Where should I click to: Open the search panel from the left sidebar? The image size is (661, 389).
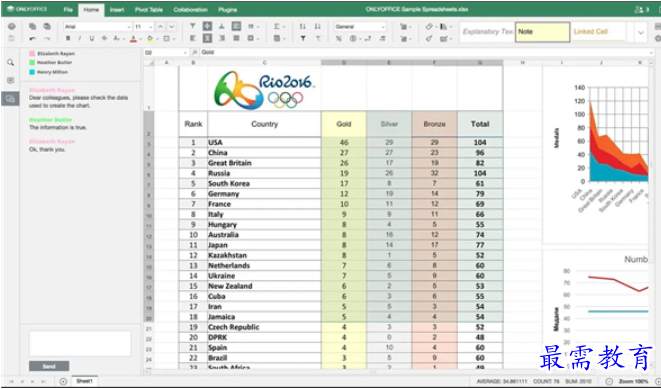[11, 62]
